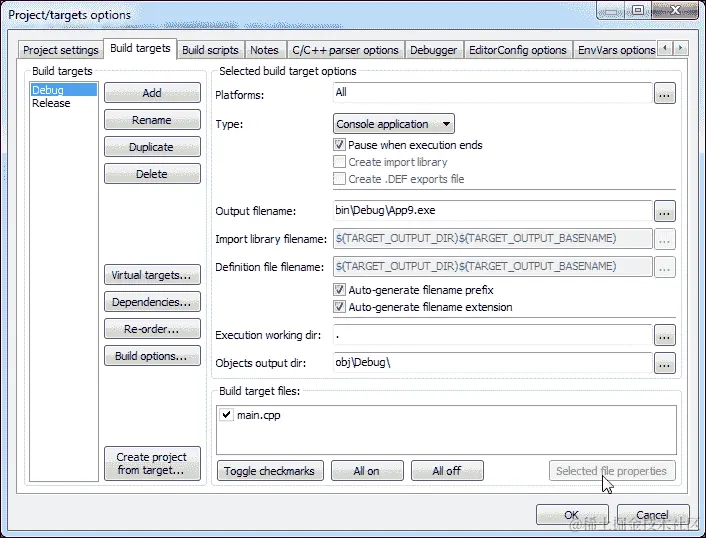The height and width of the screenshot is (538, 706).
Task: Open the Dependencies dialog
Action: [152, 302]
